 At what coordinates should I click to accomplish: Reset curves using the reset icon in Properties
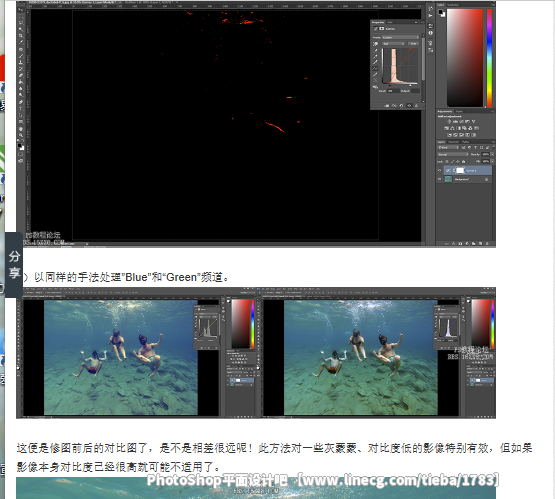click(x=401, y=105)
